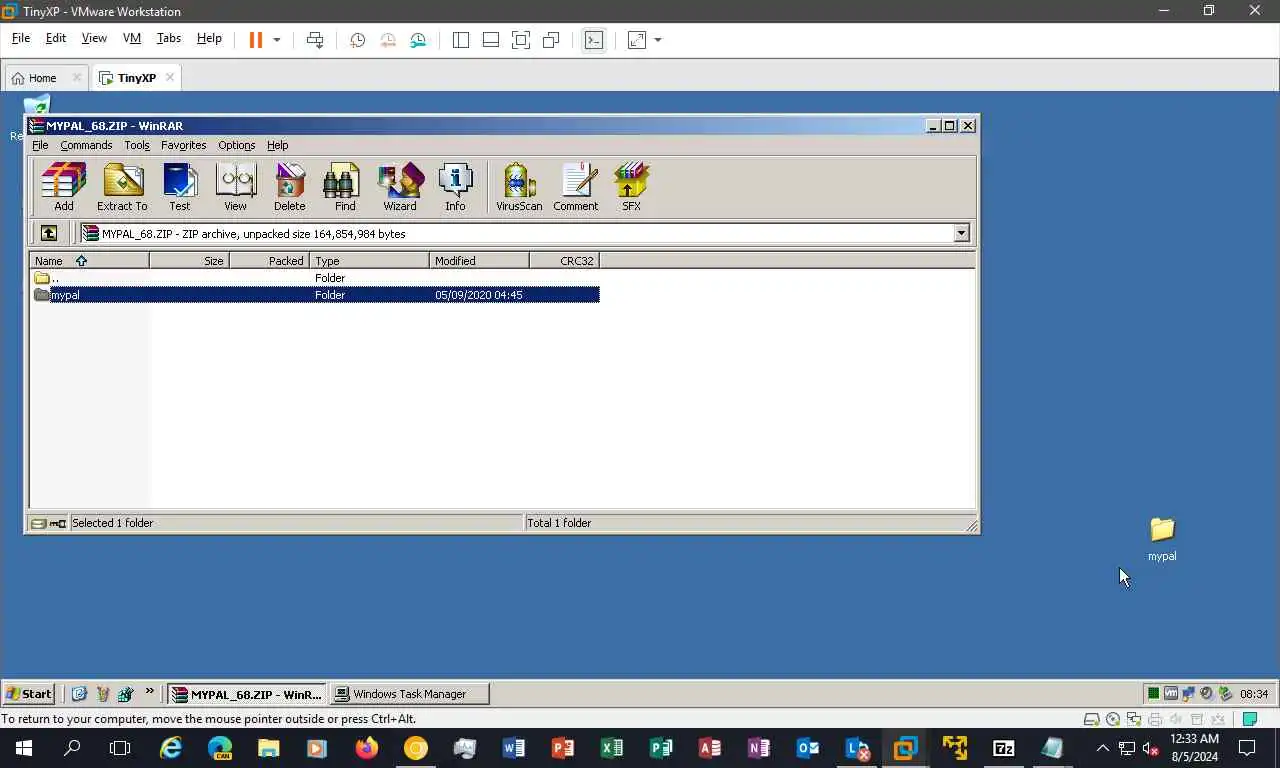This screenshot has height=768, width=1280.
Task: Run VirusScan on the archive
Action: click(x=519, y=187)
